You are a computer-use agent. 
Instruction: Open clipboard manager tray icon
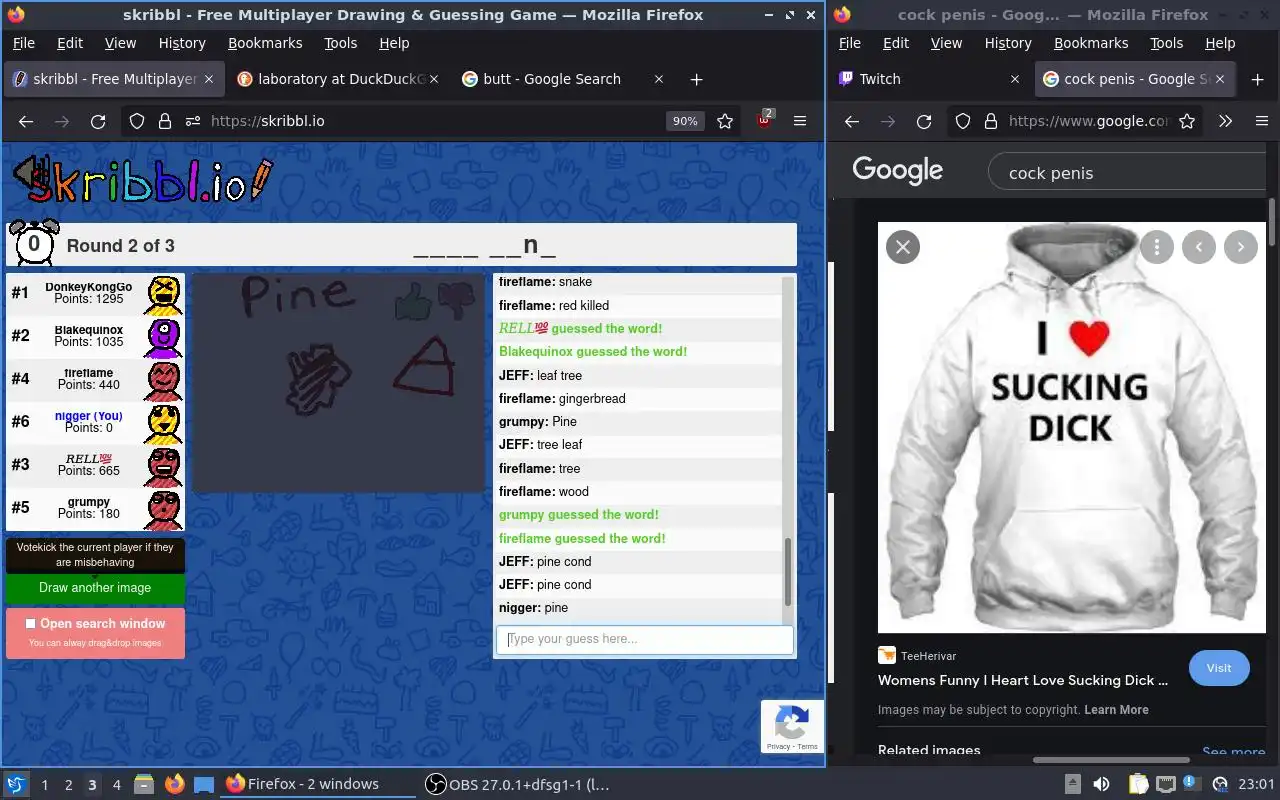(1138, 784)
